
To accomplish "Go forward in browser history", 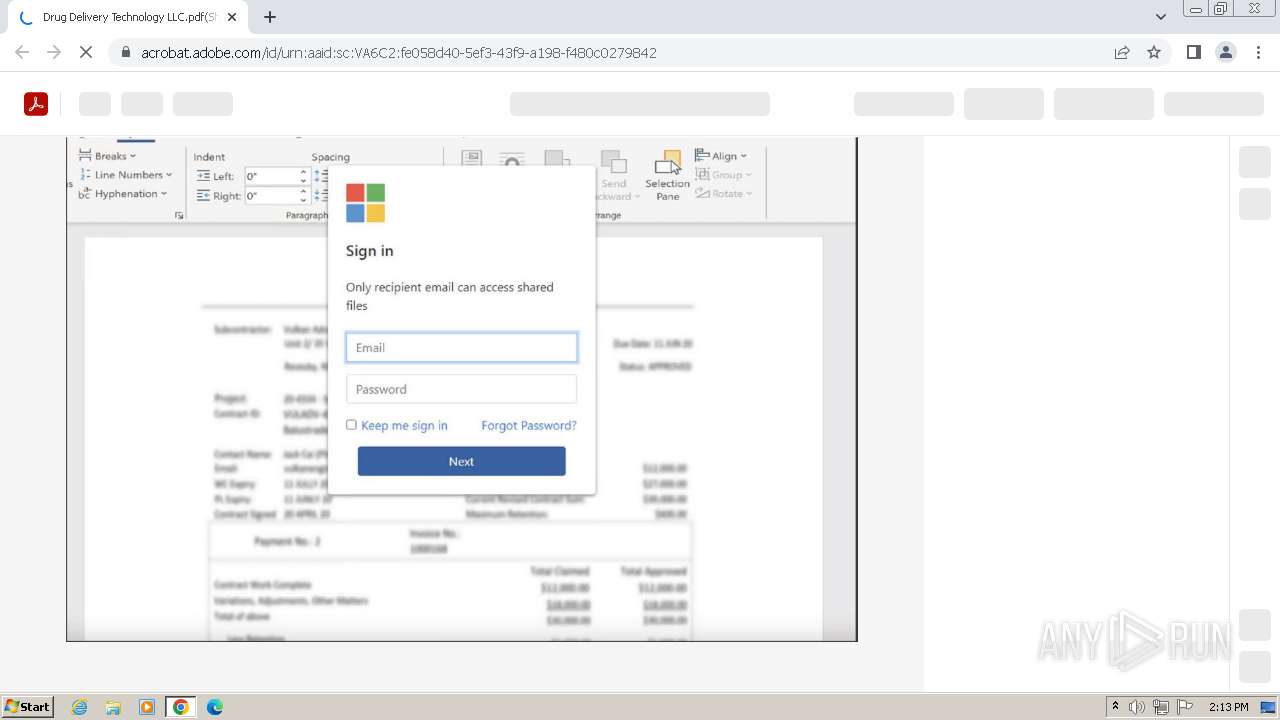I will click(x=54, y=52).
